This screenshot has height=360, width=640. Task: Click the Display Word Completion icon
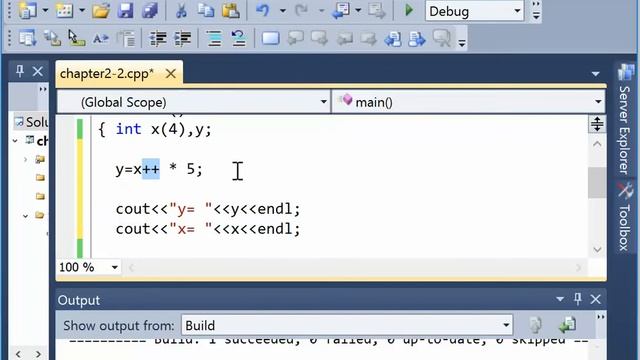pos(100,39)
